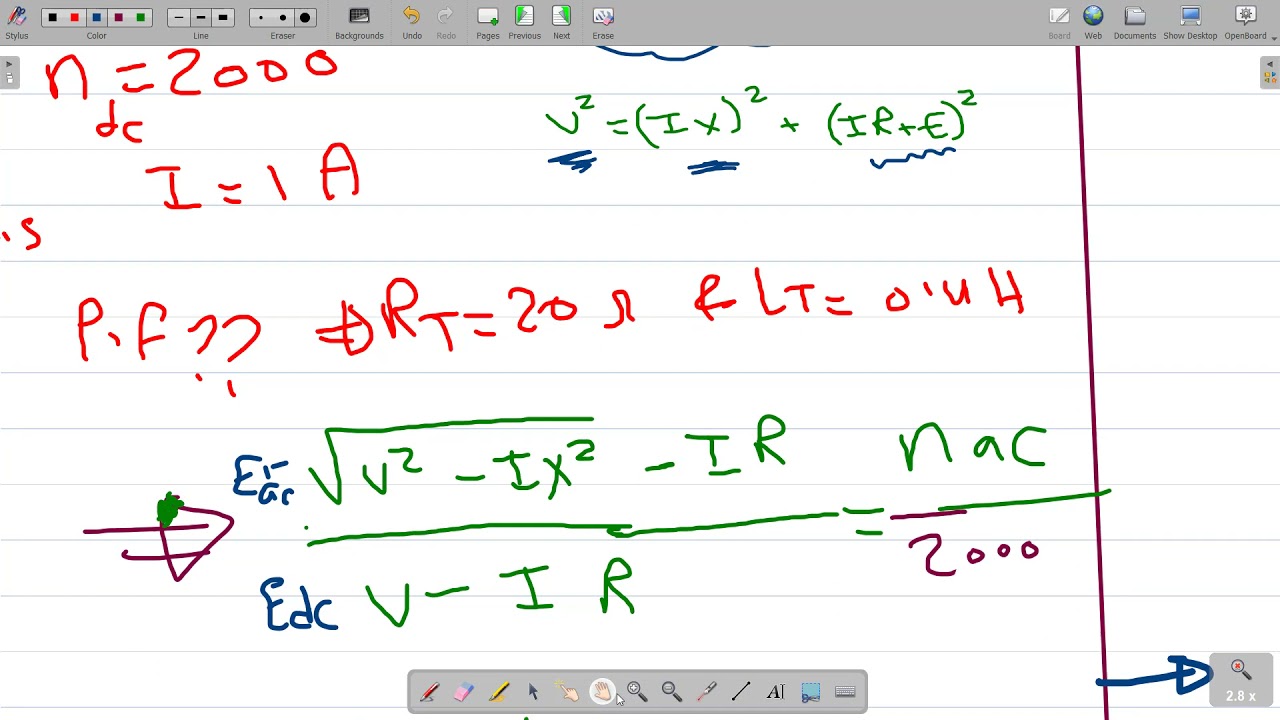Pick the large eraser size

tap(305, 18)
